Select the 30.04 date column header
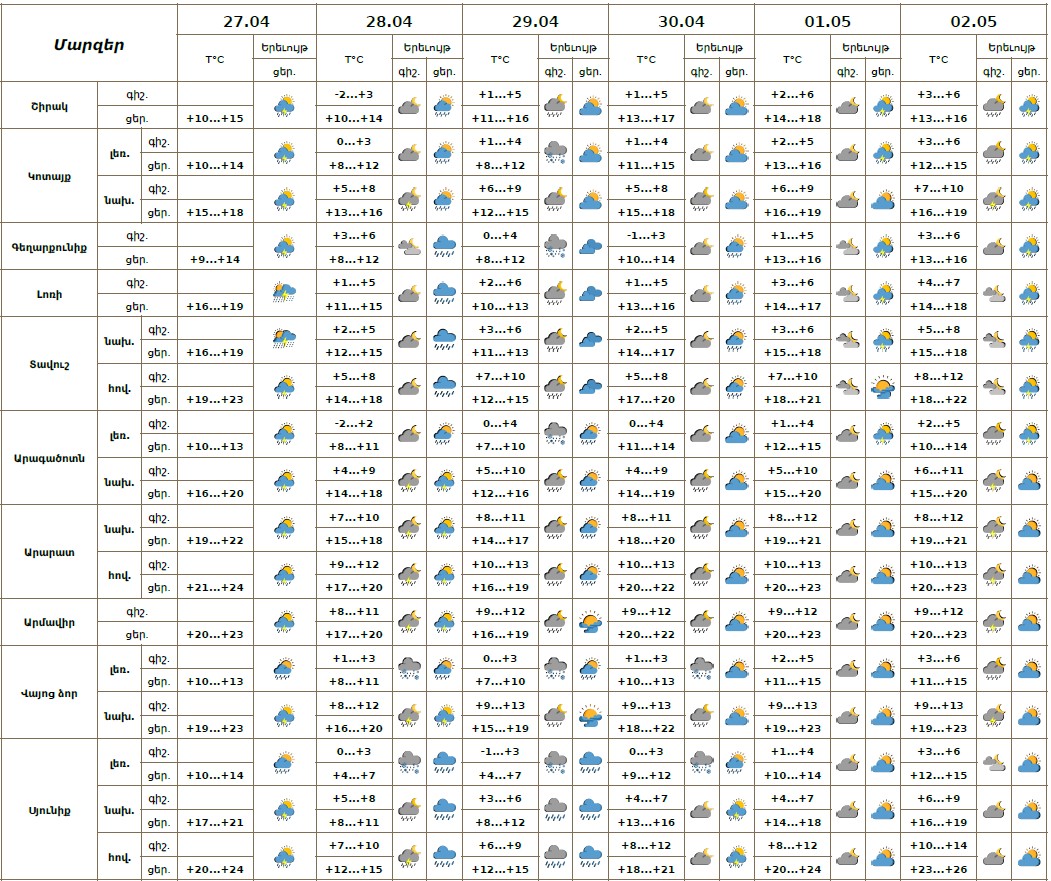 [681, 20]
